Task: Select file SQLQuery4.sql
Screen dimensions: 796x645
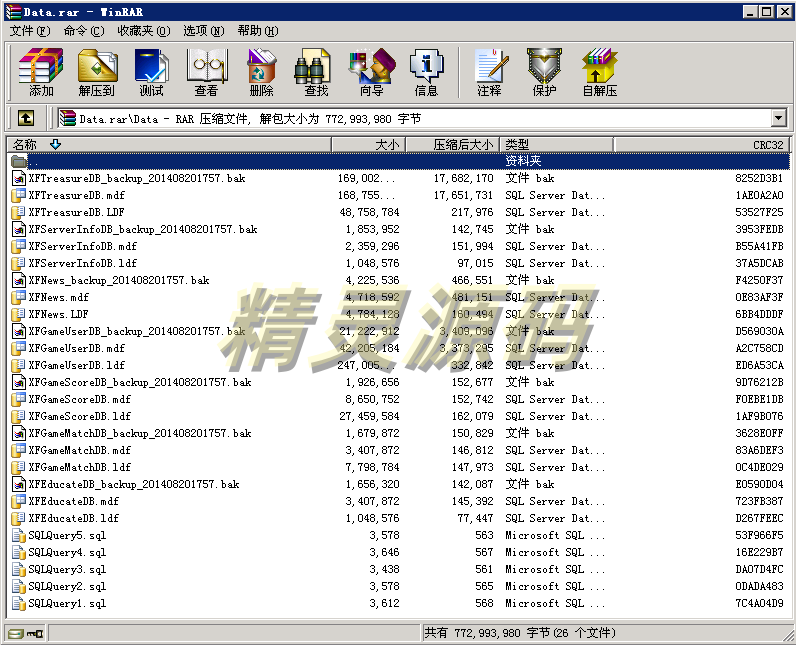Action: pyautogui.click(x=67, y=552)
